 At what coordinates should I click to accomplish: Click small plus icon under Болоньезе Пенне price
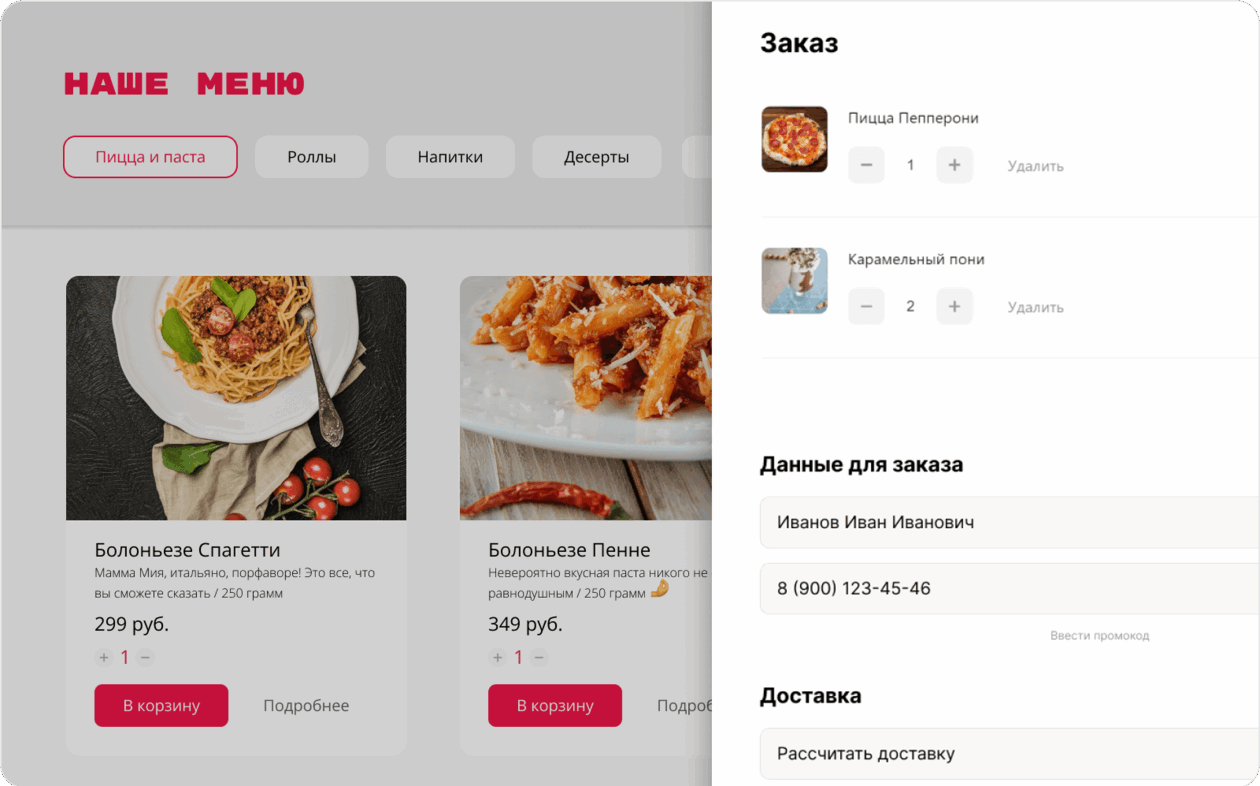(x=497, y=657)
